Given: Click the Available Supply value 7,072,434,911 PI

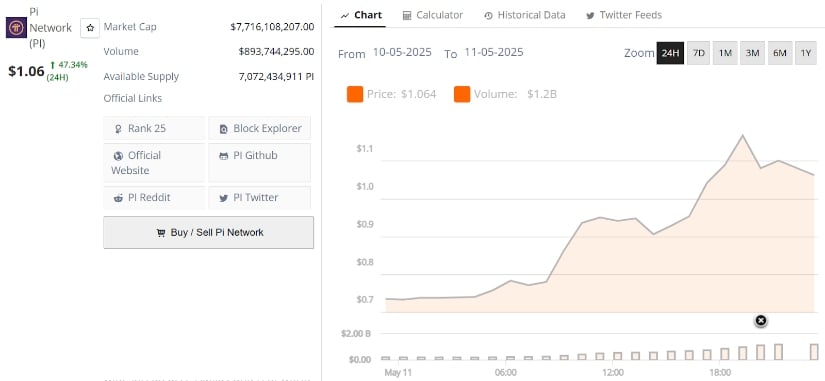Looking at the screenshot, I should click(276, 76).
